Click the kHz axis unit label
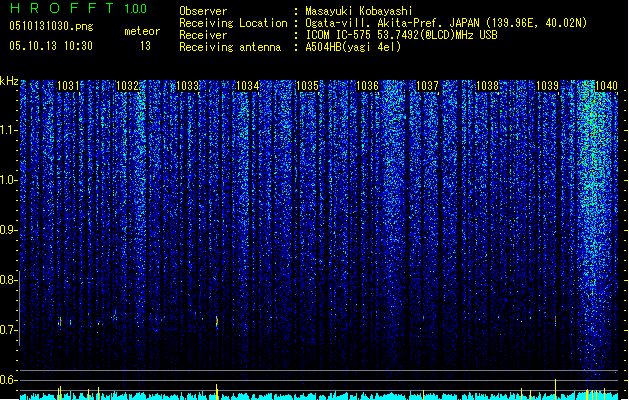Screen dimensions: 629x400 9,81
